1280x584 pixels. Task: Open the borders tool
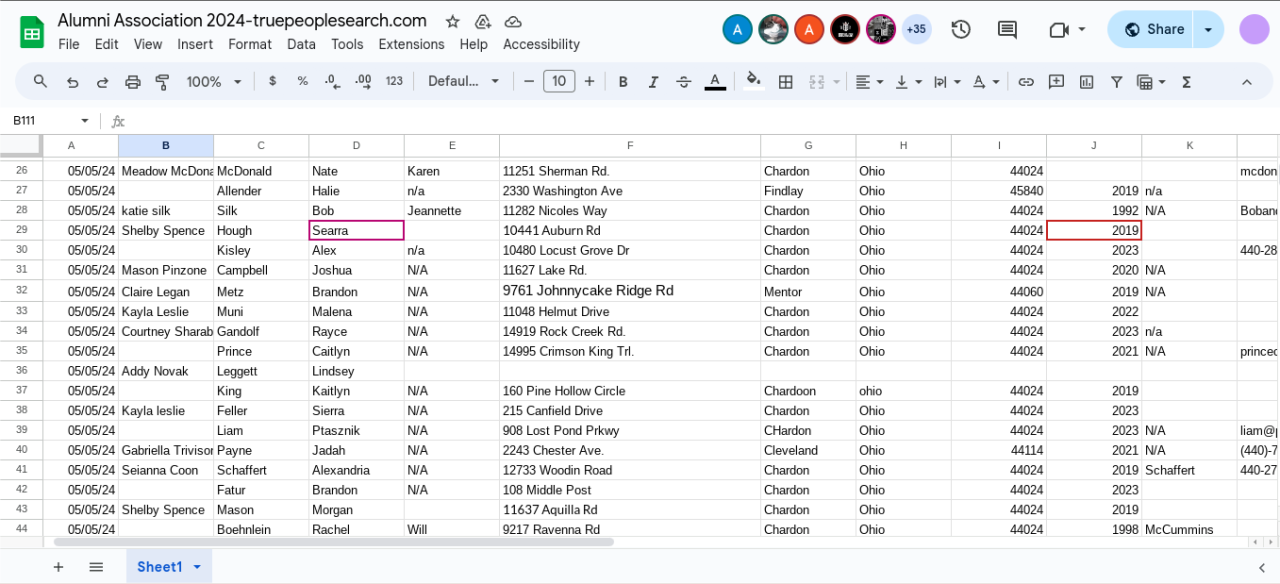point(786,82)
